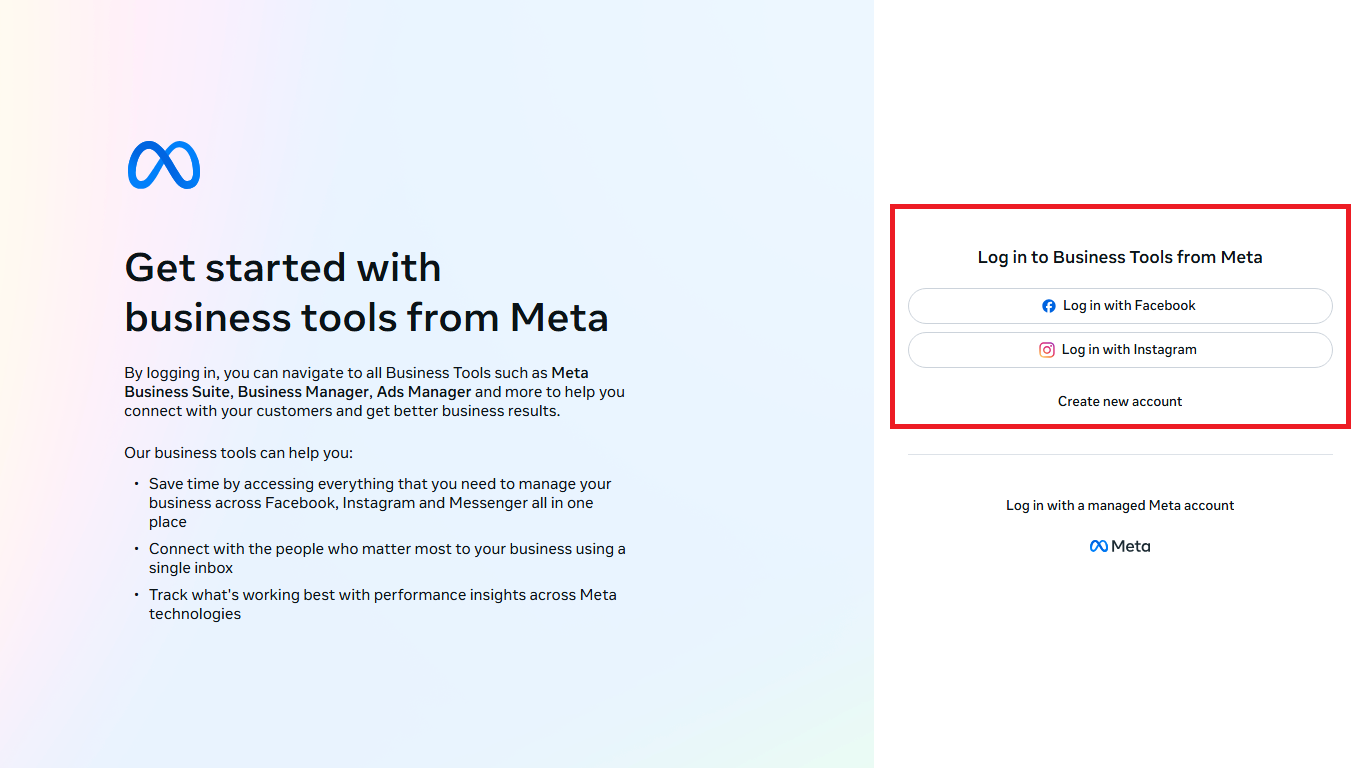Select "Log in with a managed Meta account"

[1120, 505]
